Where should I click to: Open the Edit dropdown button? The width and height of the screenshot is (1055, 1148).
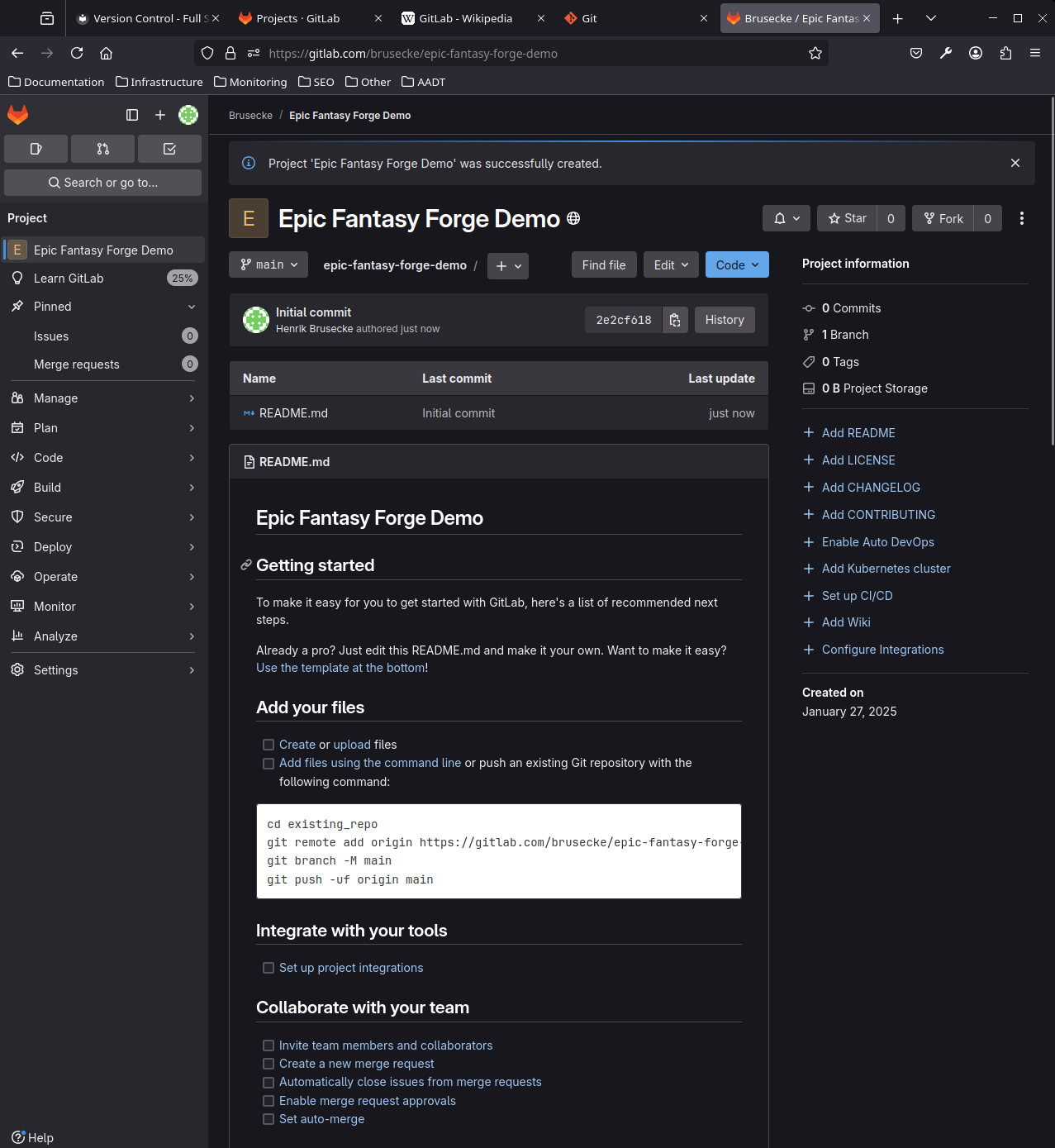point(671,264)
